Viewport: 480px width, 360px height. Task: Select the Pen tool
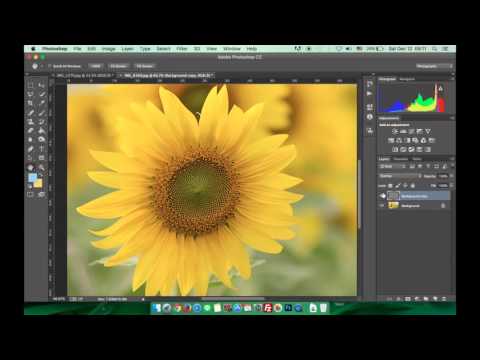pos(30,149)
